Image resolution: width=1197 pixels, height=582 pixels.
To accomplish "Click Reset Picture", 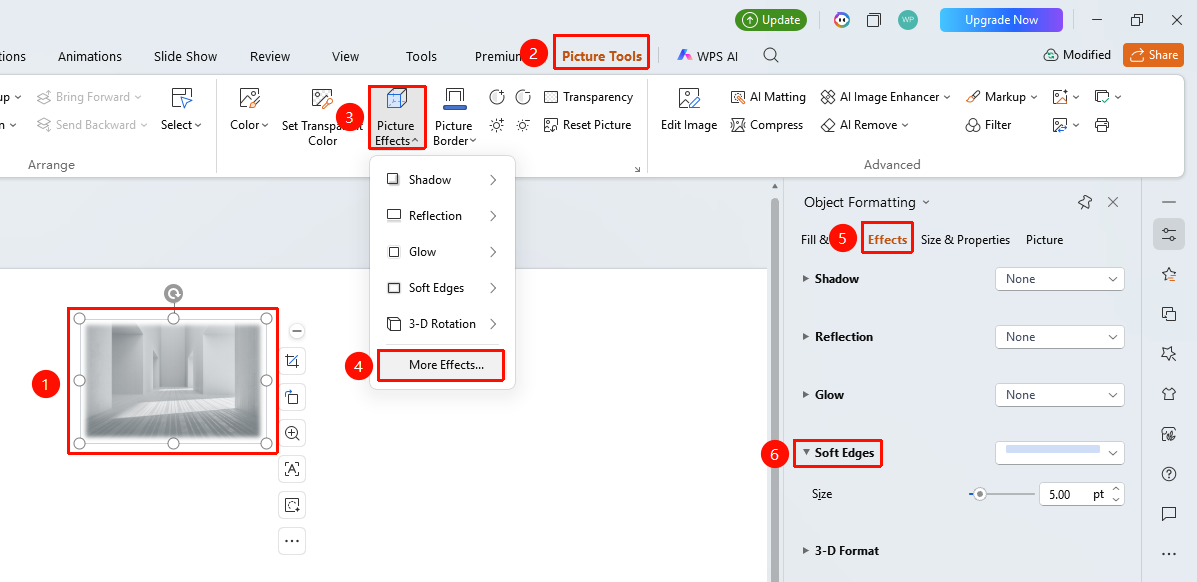I will (587, 124).
